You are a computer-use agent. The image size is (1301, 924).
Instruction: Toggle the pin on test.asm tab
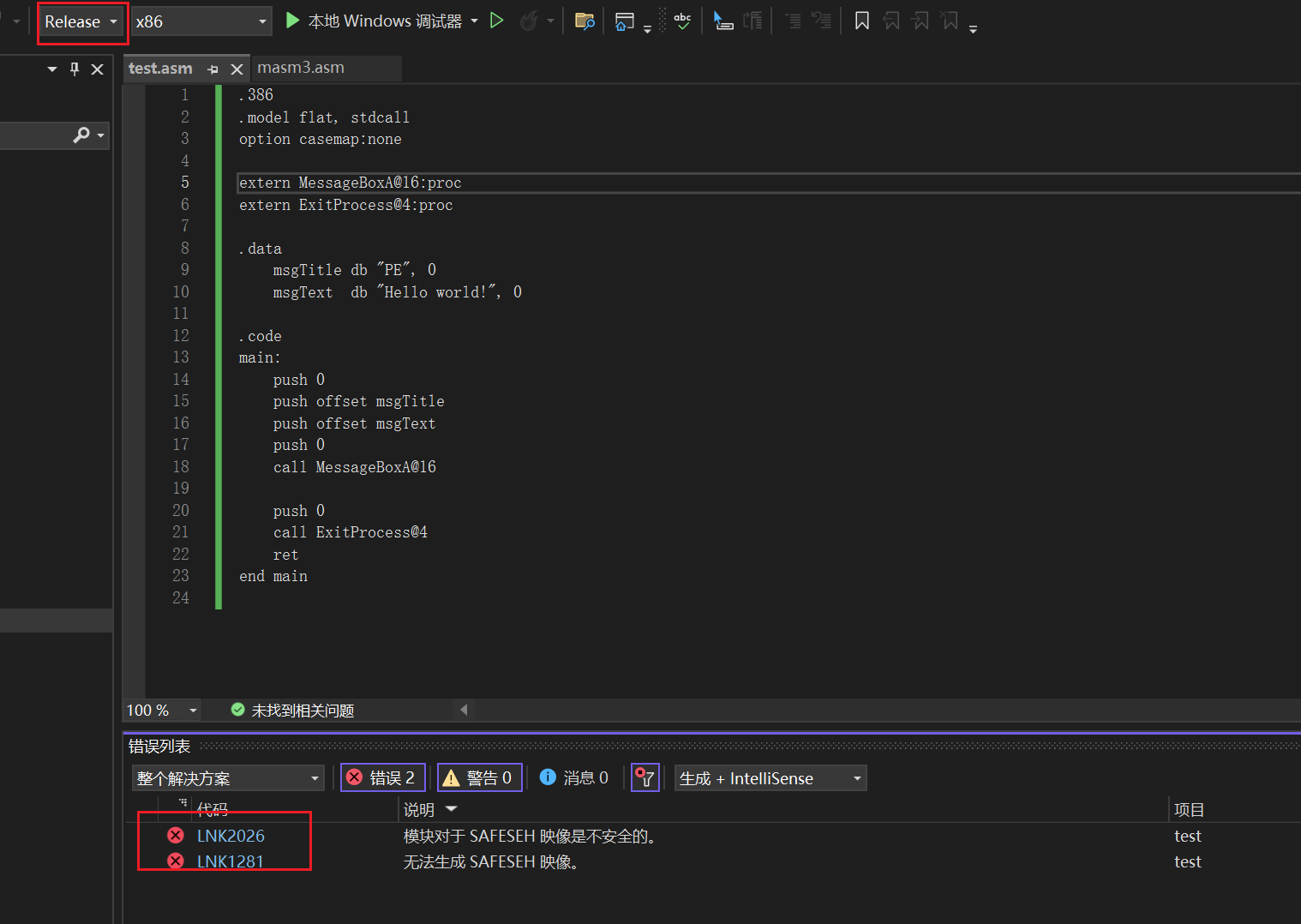point(213,69)
